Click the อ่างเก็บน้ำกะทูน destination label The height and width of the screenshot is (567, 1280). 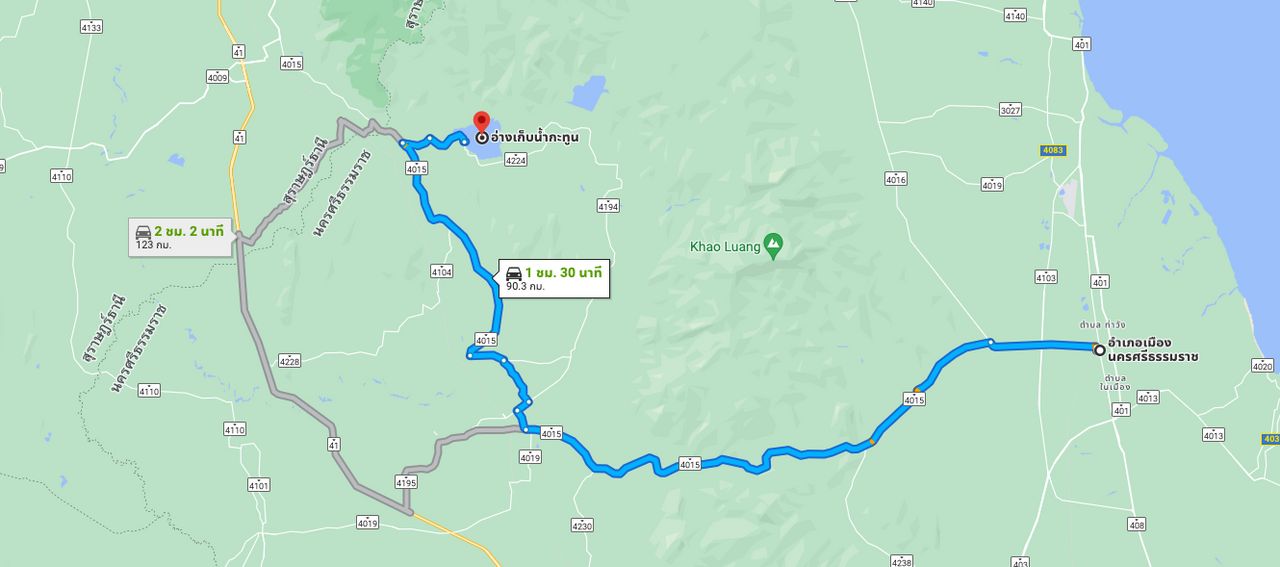point(535,137)
